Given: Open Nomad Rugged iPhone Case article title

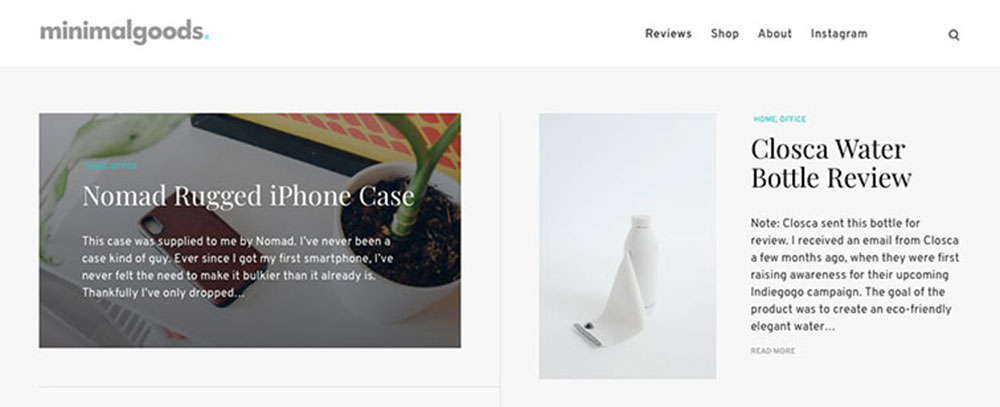Looking at the screenshot, I should pos(249,196).
